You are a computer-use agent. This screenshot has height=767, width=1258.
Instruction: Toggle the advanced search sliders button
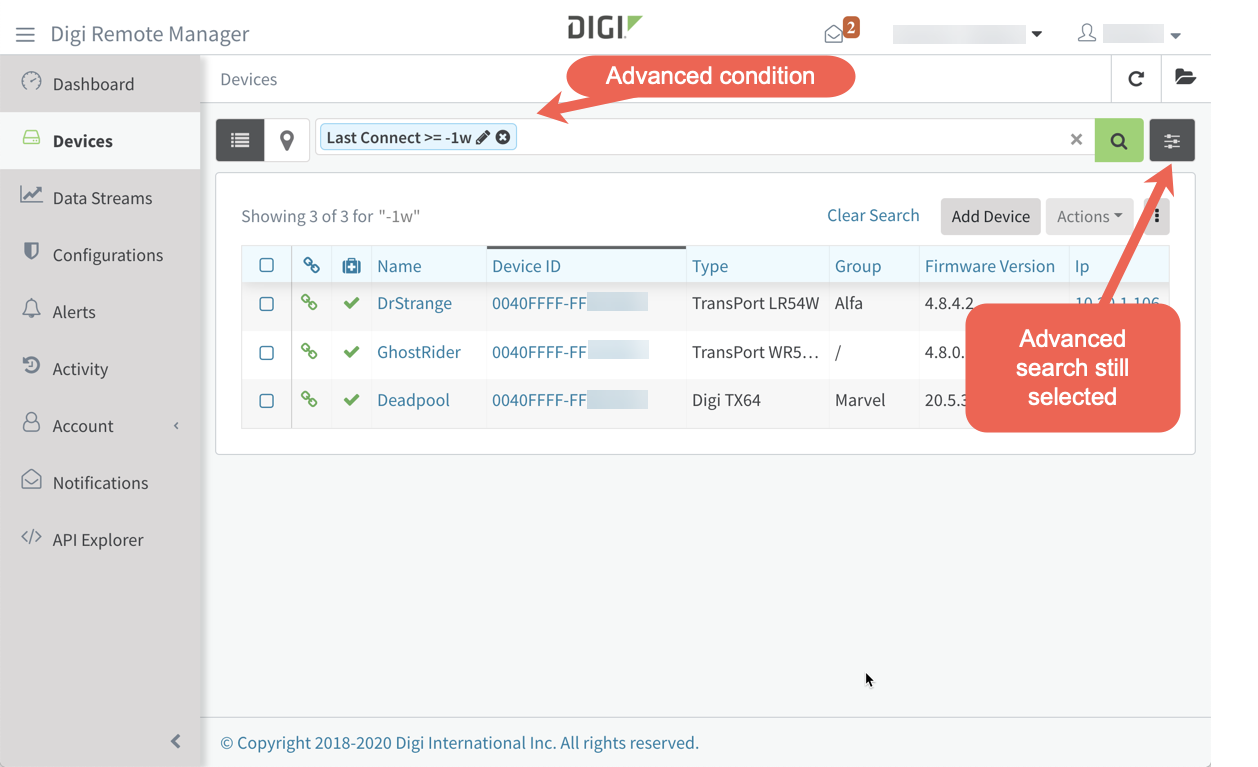(x=1172, y=140)
